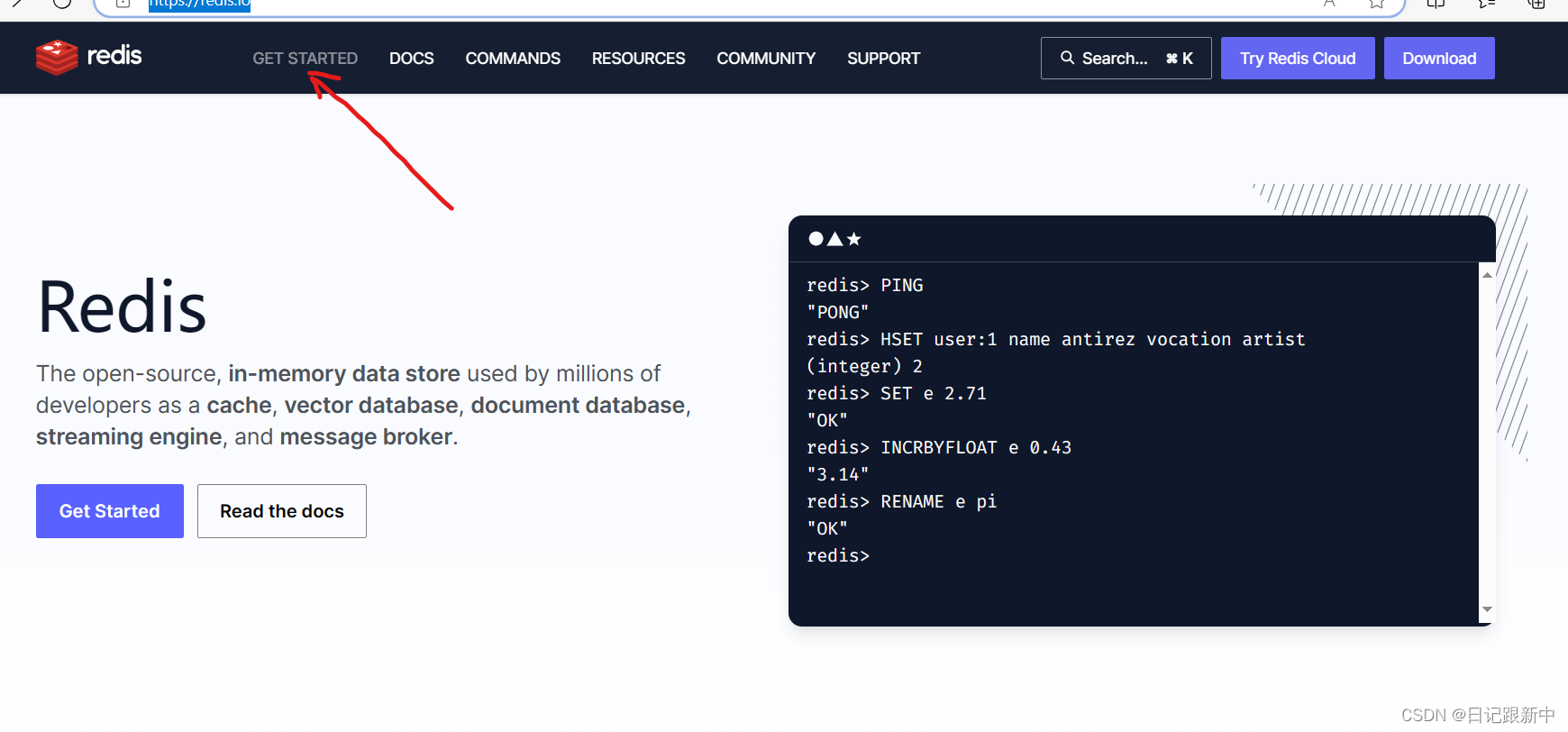This screenshot has height=732, width=1568.
Task: Click the triangle icon in terminal header
Action: coord(834,239)
